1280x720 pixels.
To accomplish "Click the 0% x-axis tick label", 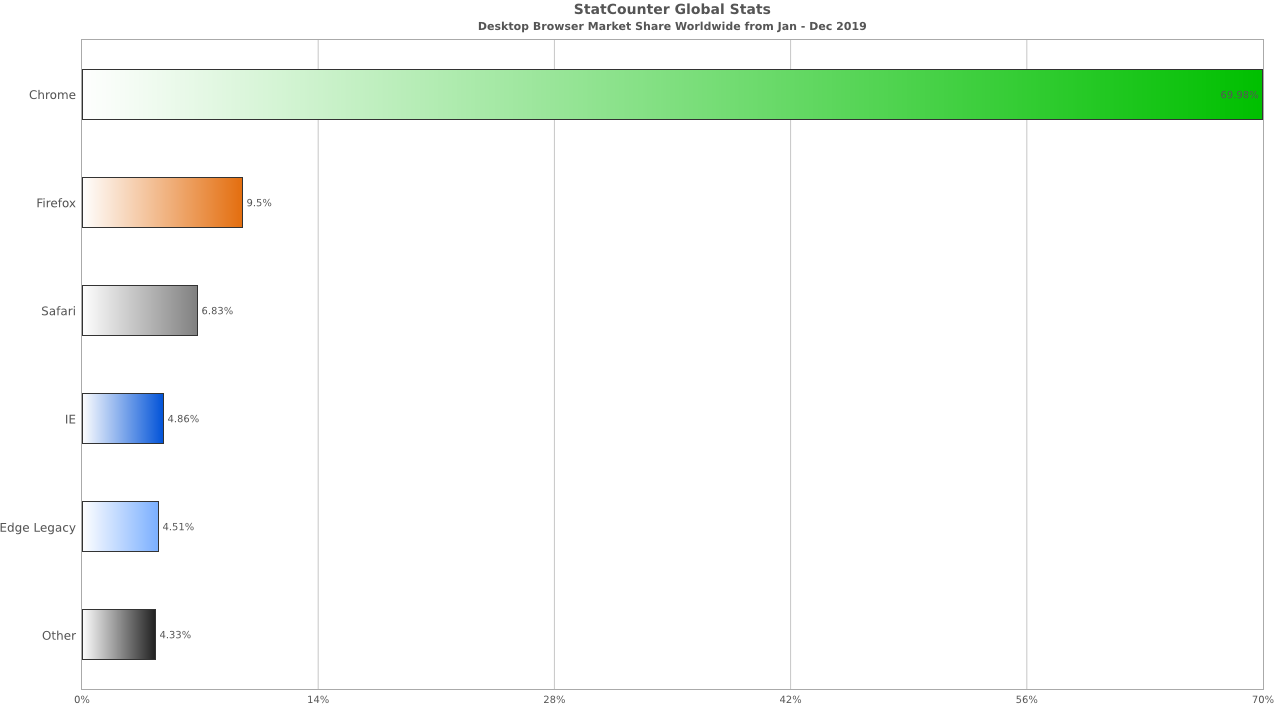I will pyautogui.click(x=82, y=699).
